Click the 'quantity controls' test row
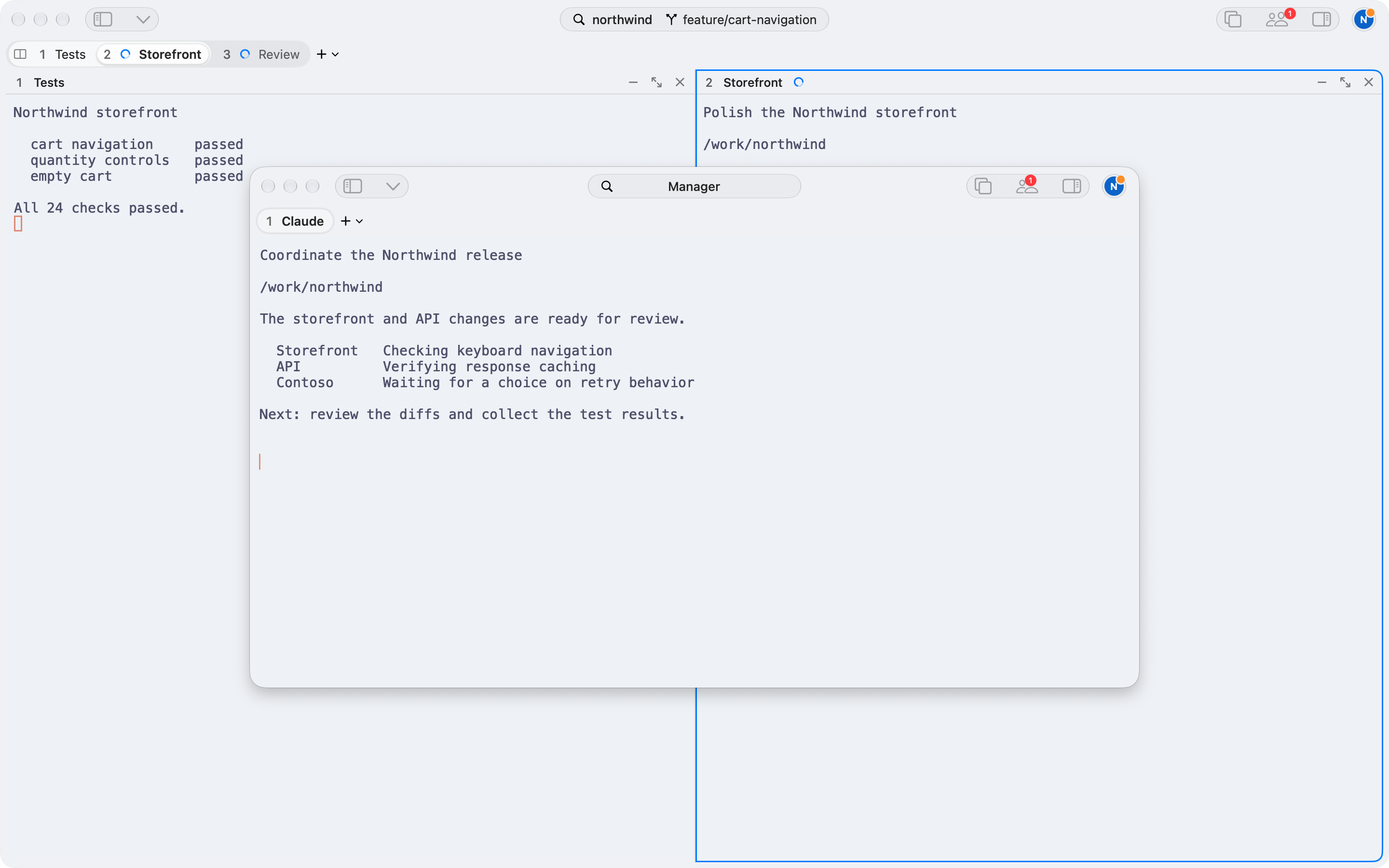 [136, 160]
